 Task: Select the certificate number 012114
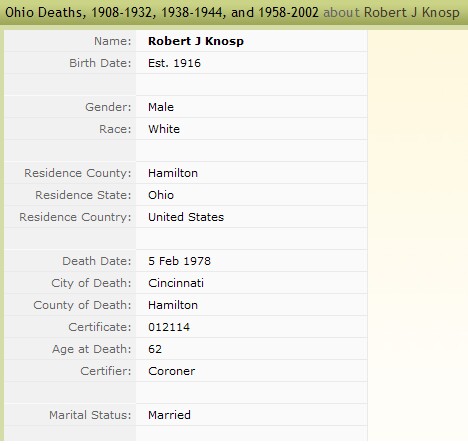click(169, 327)
